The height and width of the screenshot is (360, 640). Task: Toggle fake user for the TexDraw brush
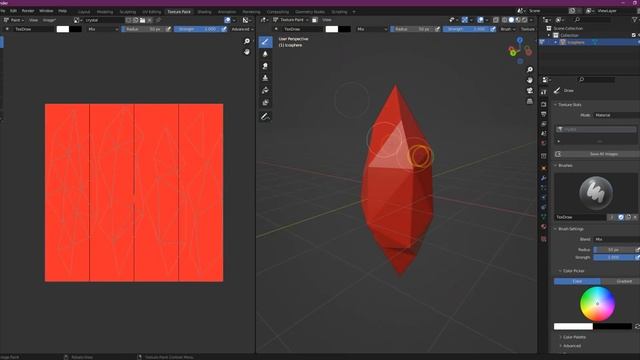click(621, 217)
